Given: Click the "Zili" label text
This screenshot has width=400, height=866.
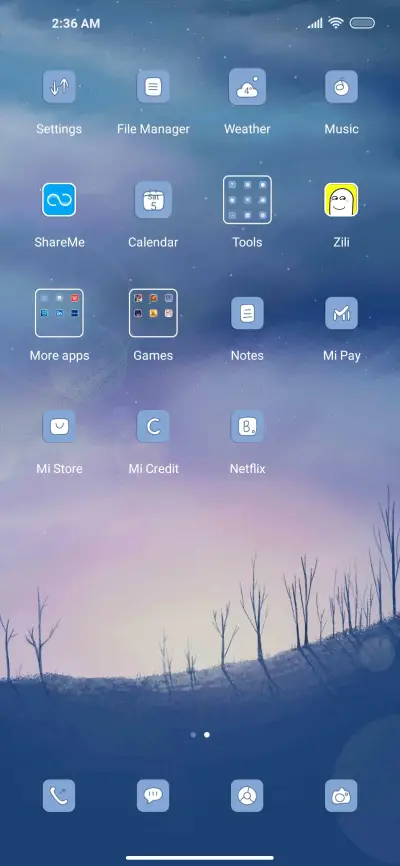Looking at the screenshot, I should click(341, 242).
